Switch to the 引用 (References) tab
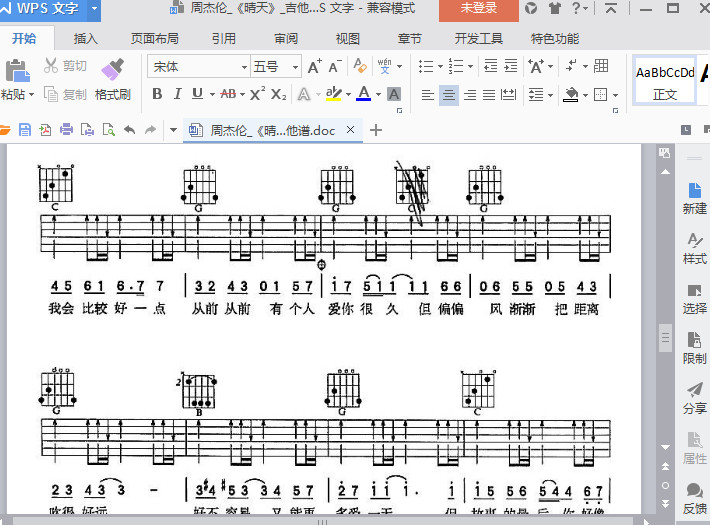Image resolution: width=710 pixels, height=525 pixels. click(x=224, y=39)
